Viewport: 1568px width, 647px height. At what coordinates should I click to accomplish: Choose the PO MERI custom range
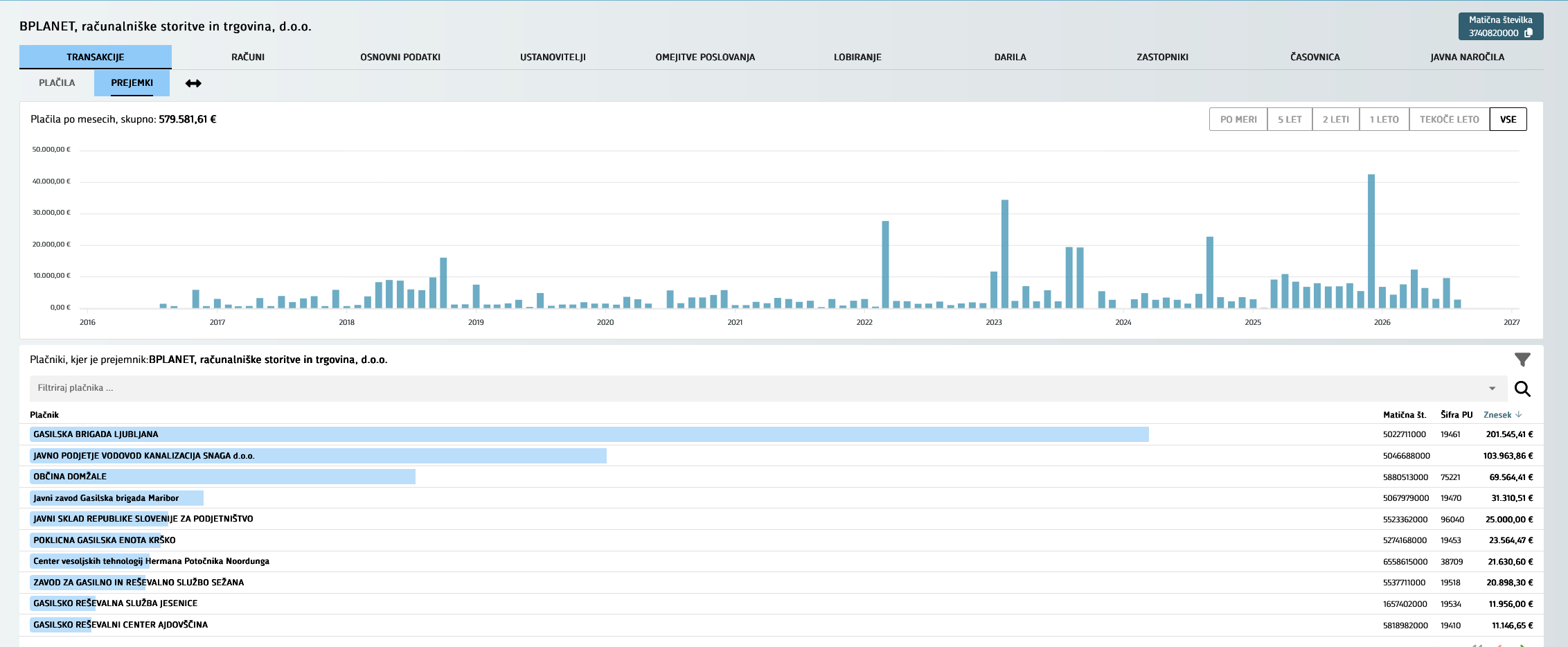point(1238,119)
